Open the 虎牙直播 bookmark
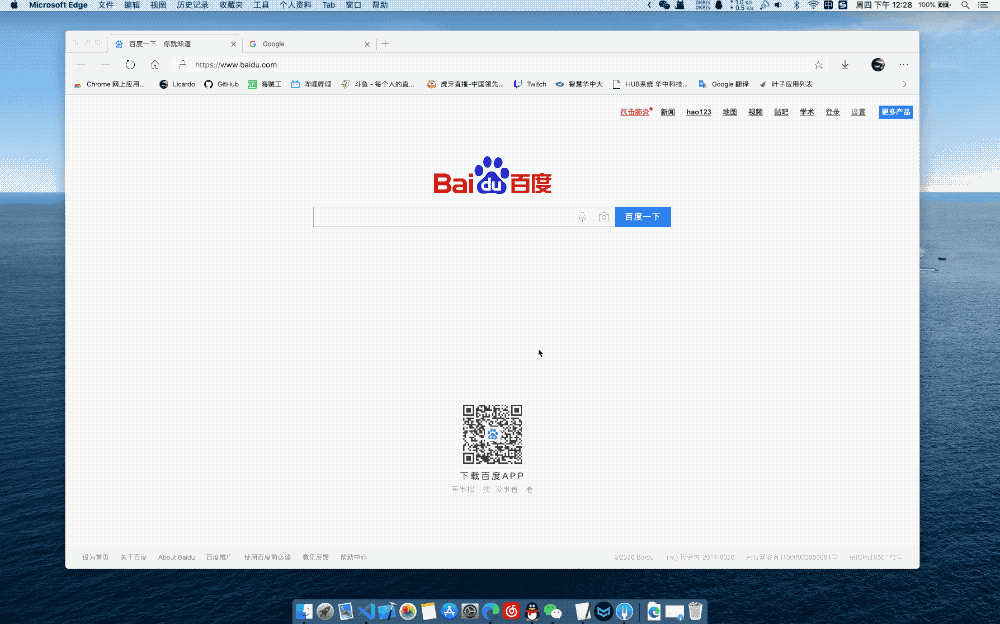Image resolution: width=1000 pixels, height=624 pixels. (x=465, y=84)
